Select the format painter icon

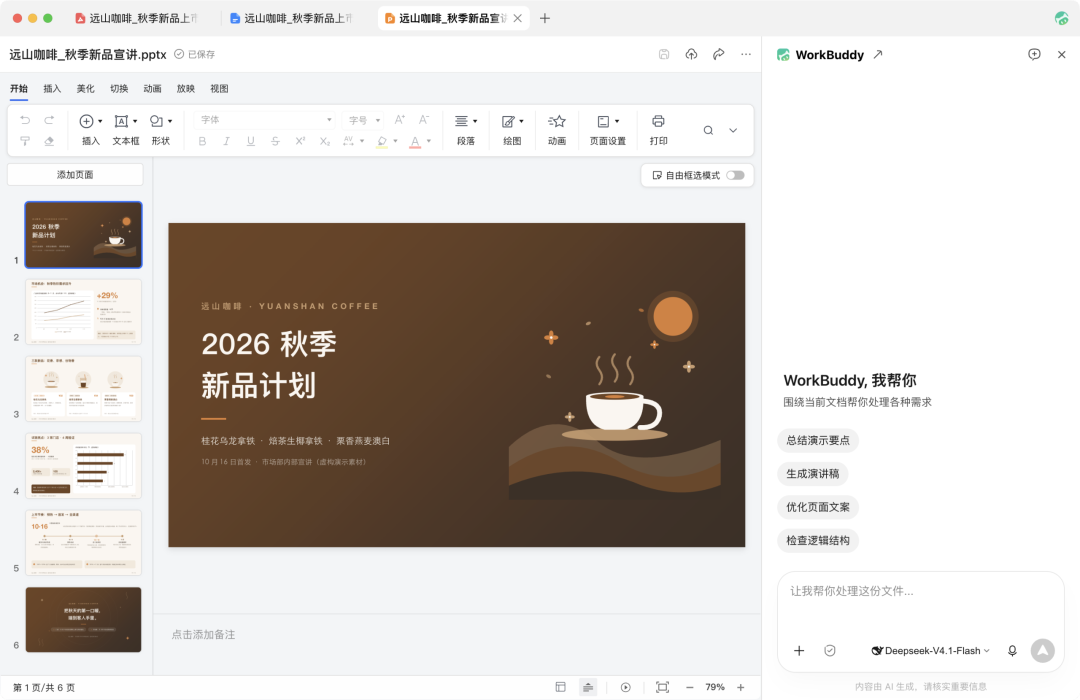pos(25,141)
